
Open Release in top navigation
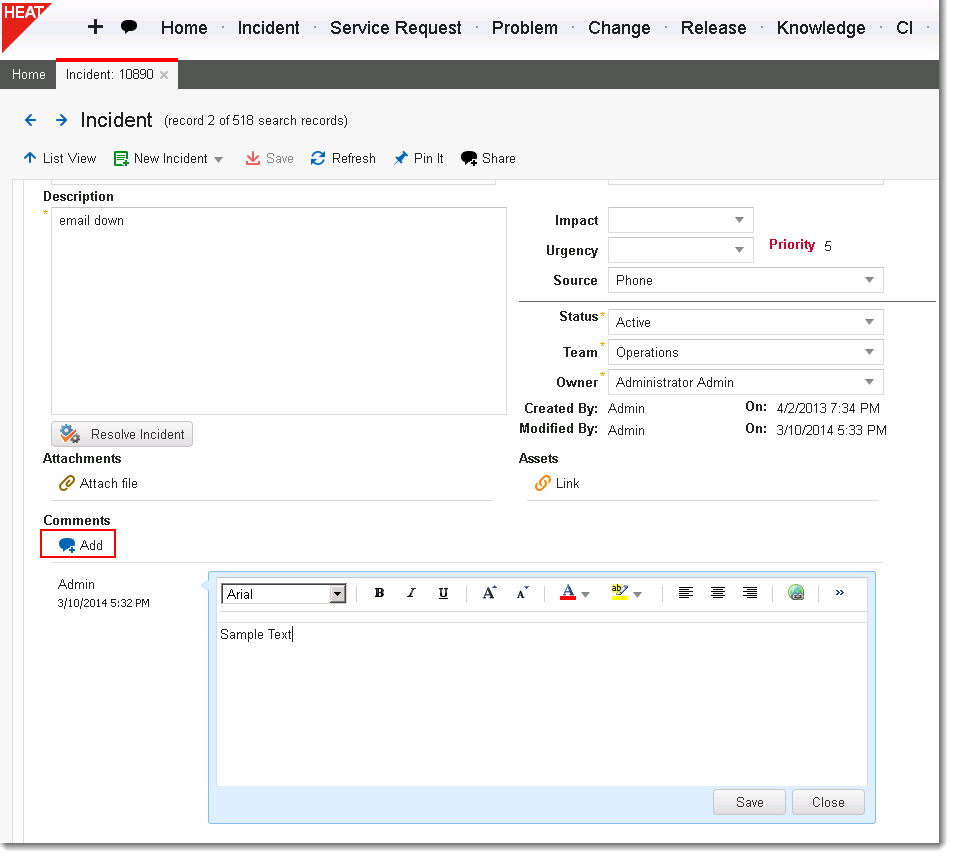point(713,28)
